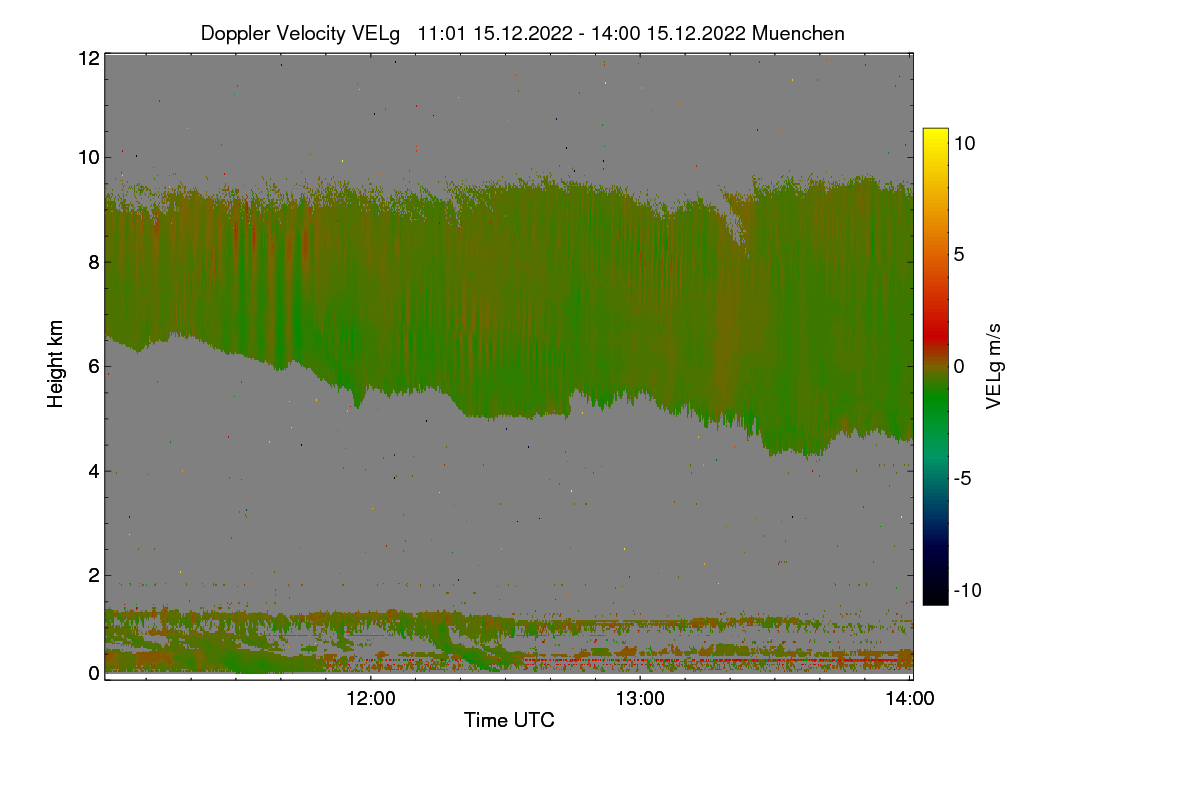Click the 8 km height tick label
Screen dimensions: 1200x800
[94, 262]
